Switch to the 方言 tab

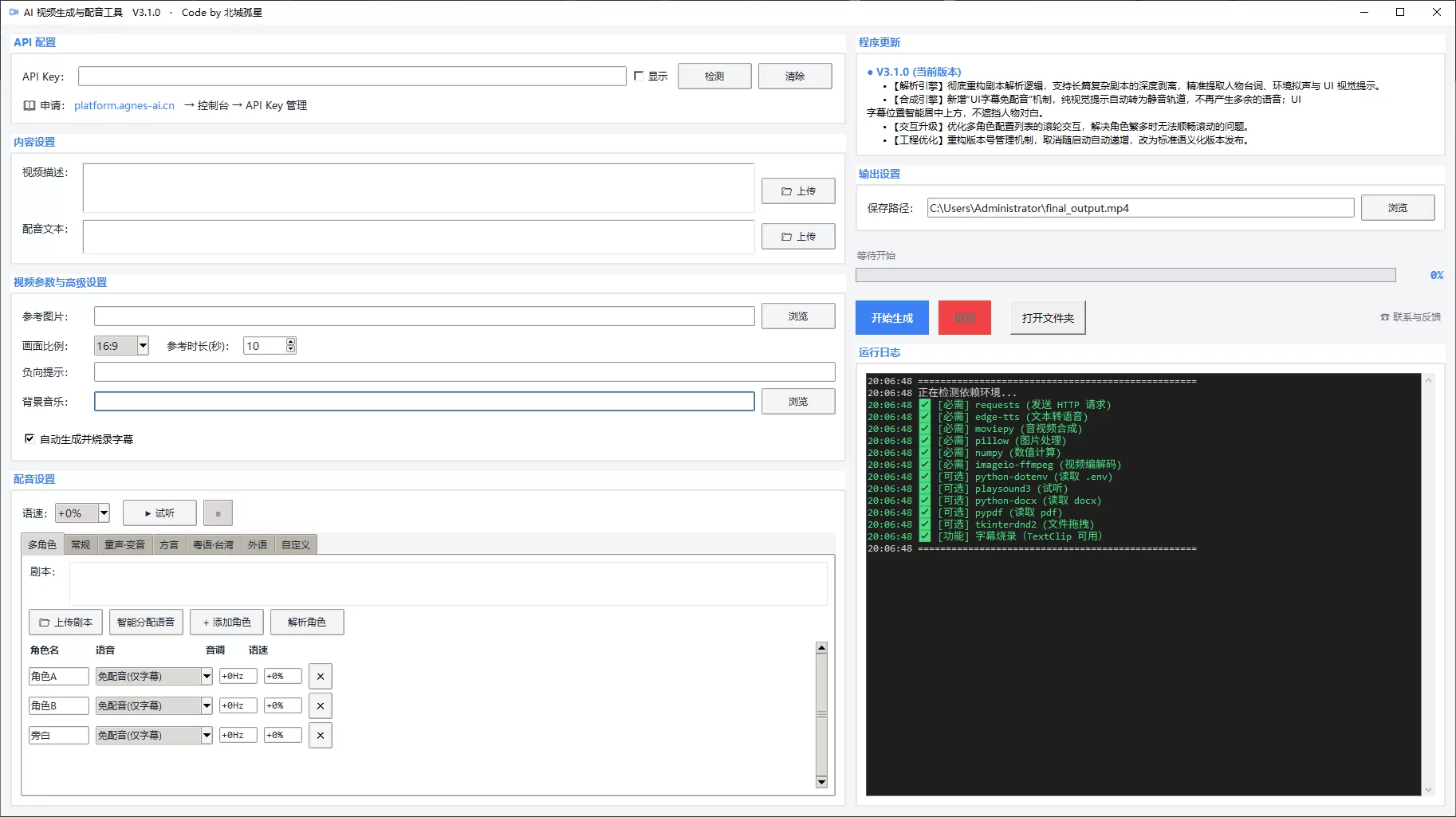click(x=169, y=545)
